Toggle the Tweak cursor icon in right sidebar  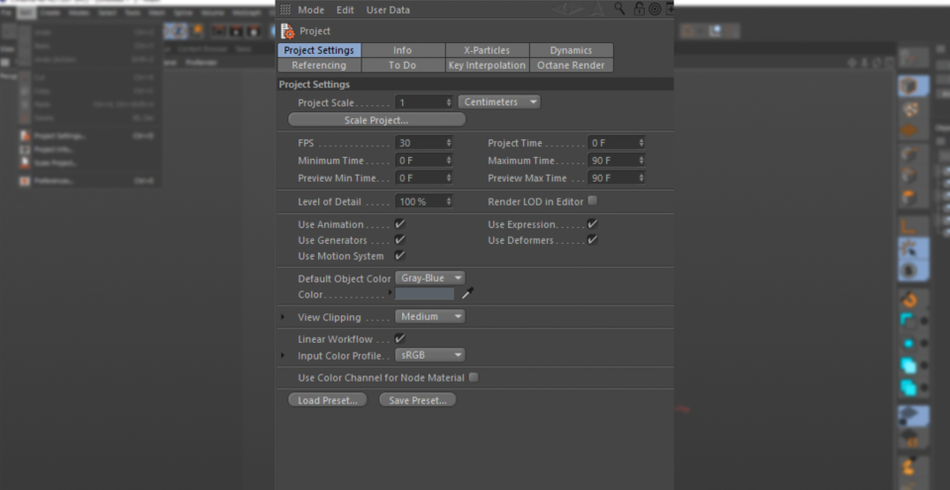[909, 248]
